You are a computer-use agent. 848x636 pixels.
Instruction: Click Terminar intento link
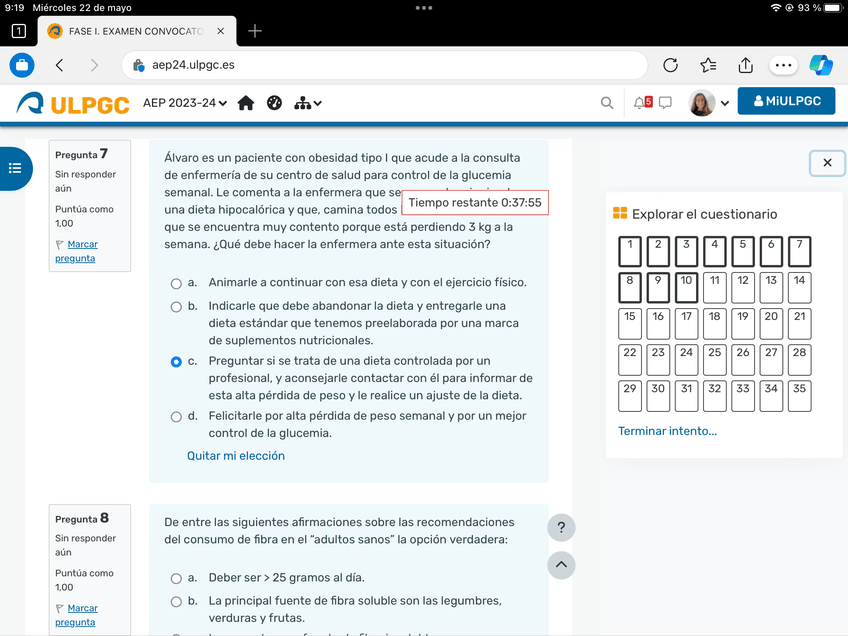pyautogui.click(x=667, y=431)
